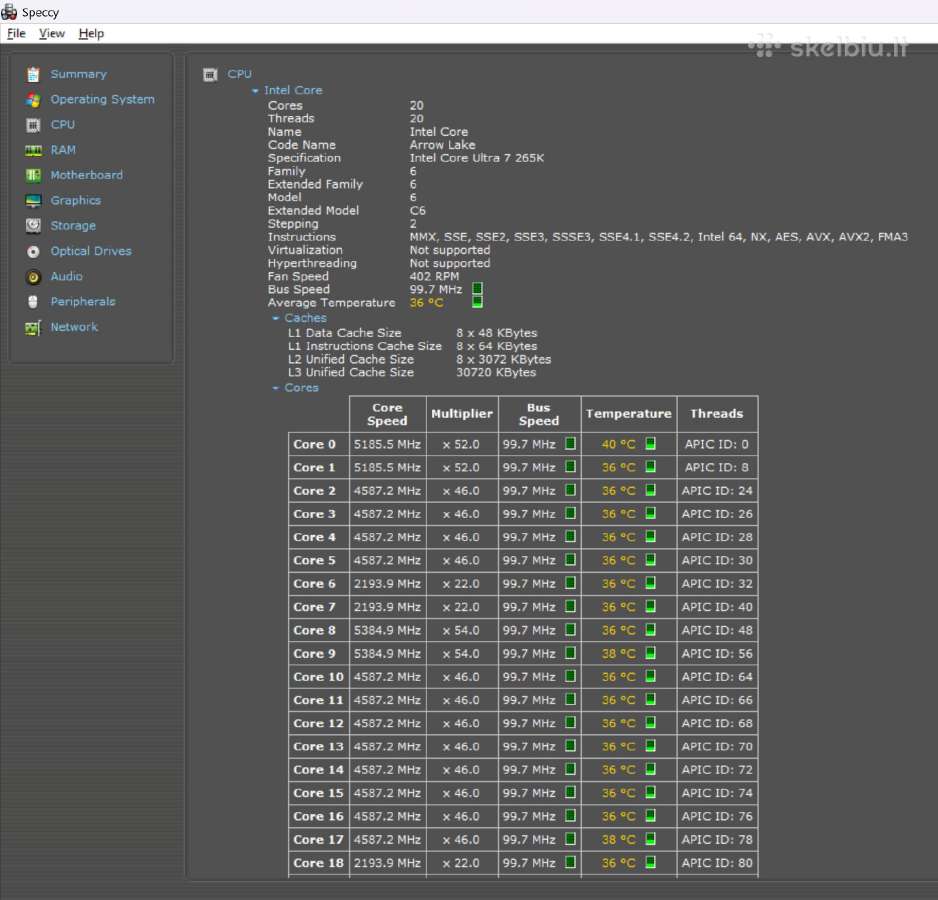938x900 pixels.
Task: Click the Peripherals mouse icon
Action: coord(33,302)
